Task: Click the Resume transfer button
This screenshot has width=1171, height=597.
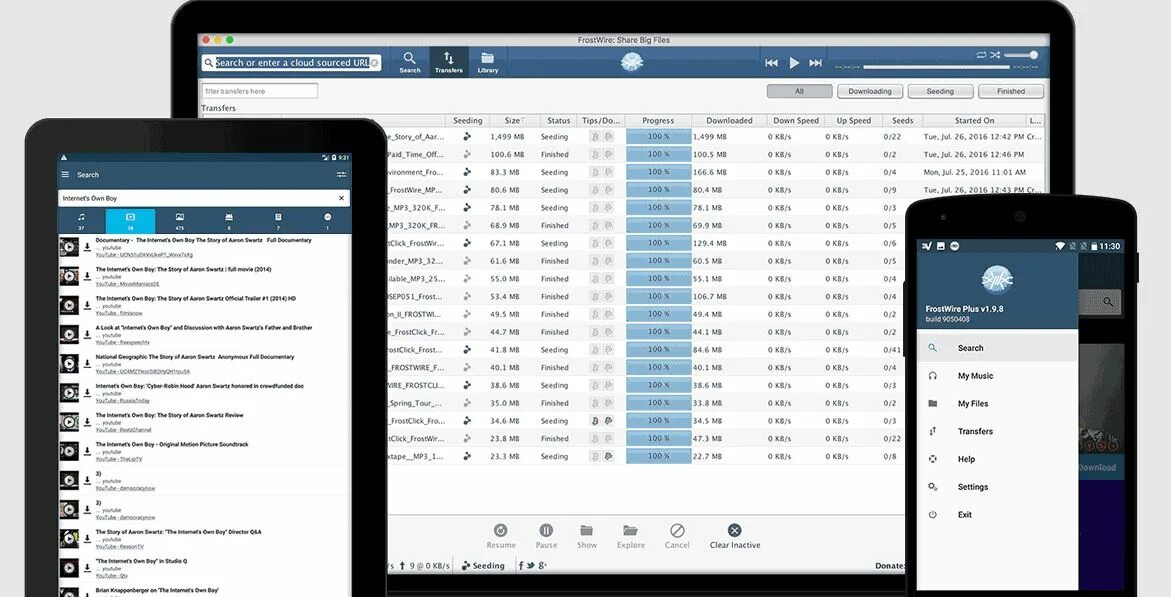Action: pos(500,536)
